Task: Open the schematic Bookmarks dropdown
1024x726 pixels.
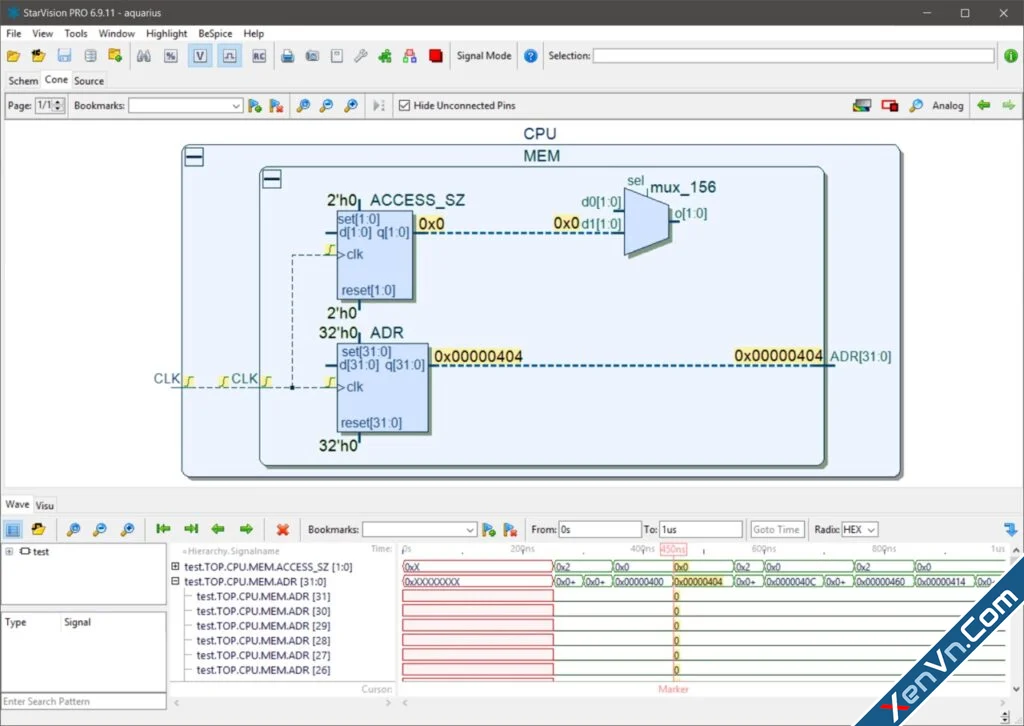Action: 185,105
